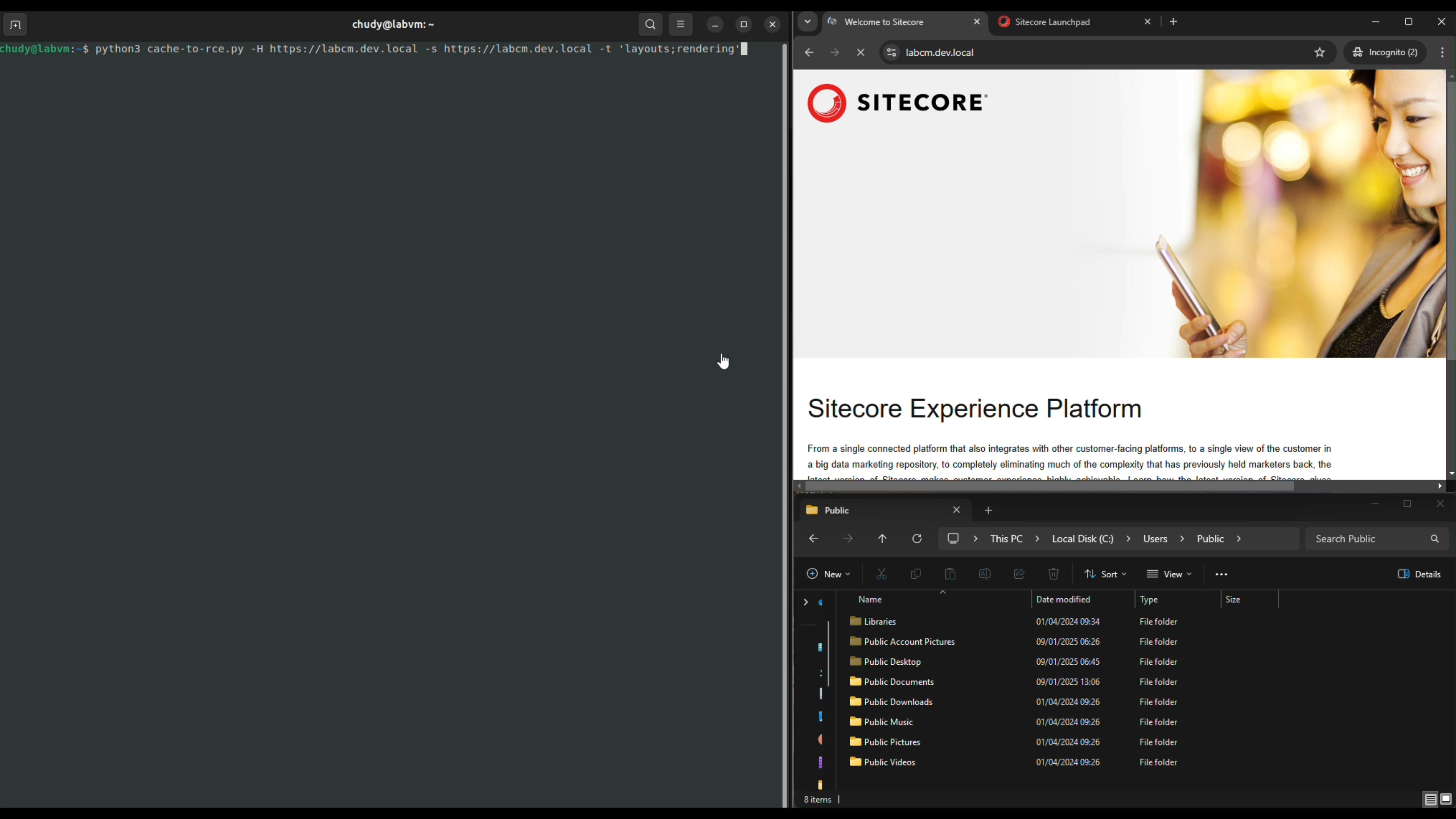1456x819 pixels.
Task: Click Local Disk (C:) in breadcrumb
Action: [x=1083, y=539]
